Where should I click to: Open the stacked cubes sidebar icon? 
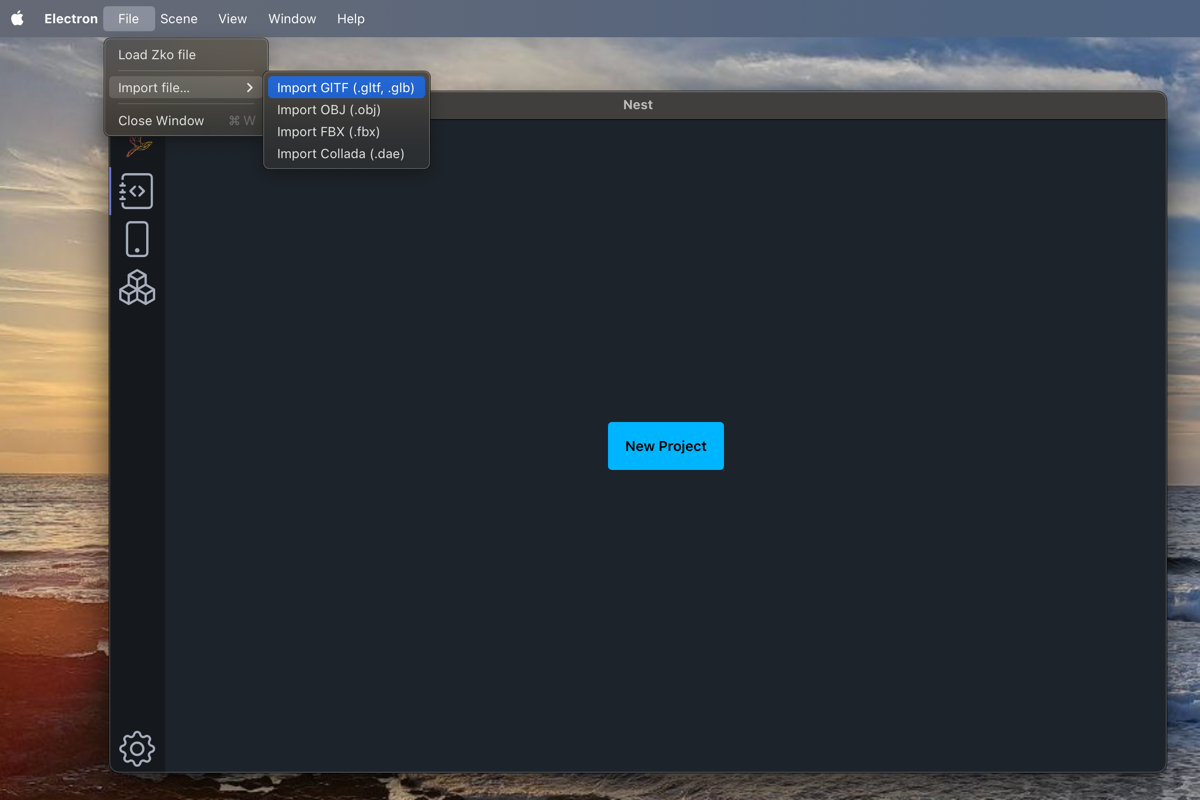pos(137,288)
